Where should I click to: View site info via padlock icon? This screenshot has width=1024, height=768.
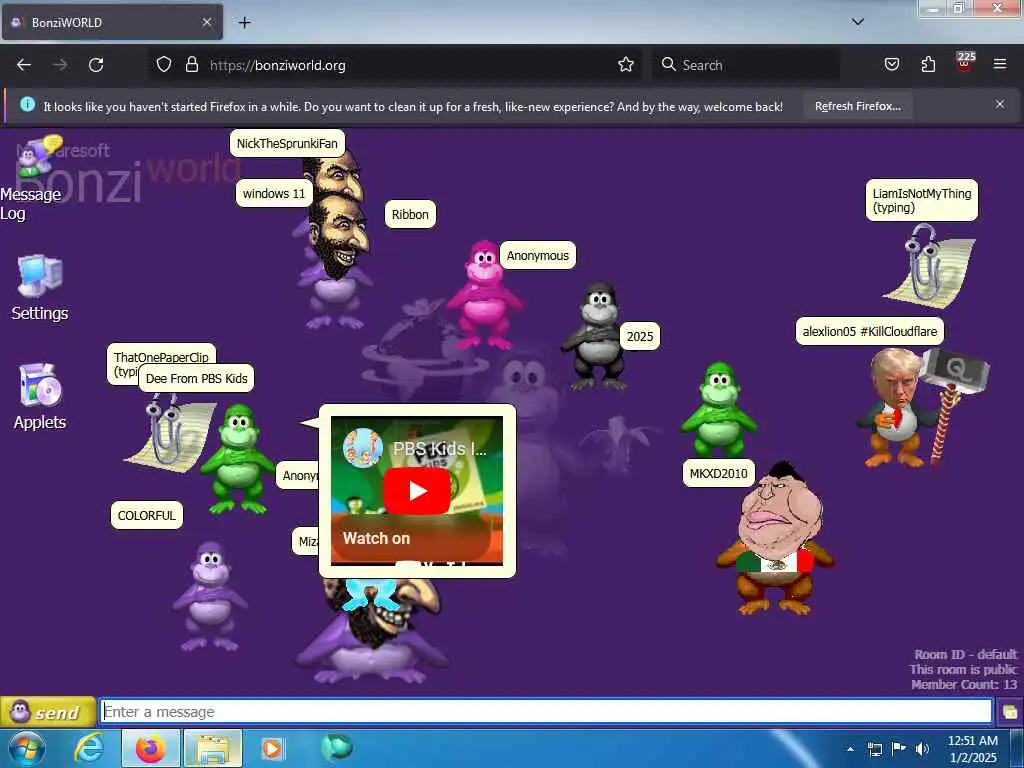(x=191, y=65)
